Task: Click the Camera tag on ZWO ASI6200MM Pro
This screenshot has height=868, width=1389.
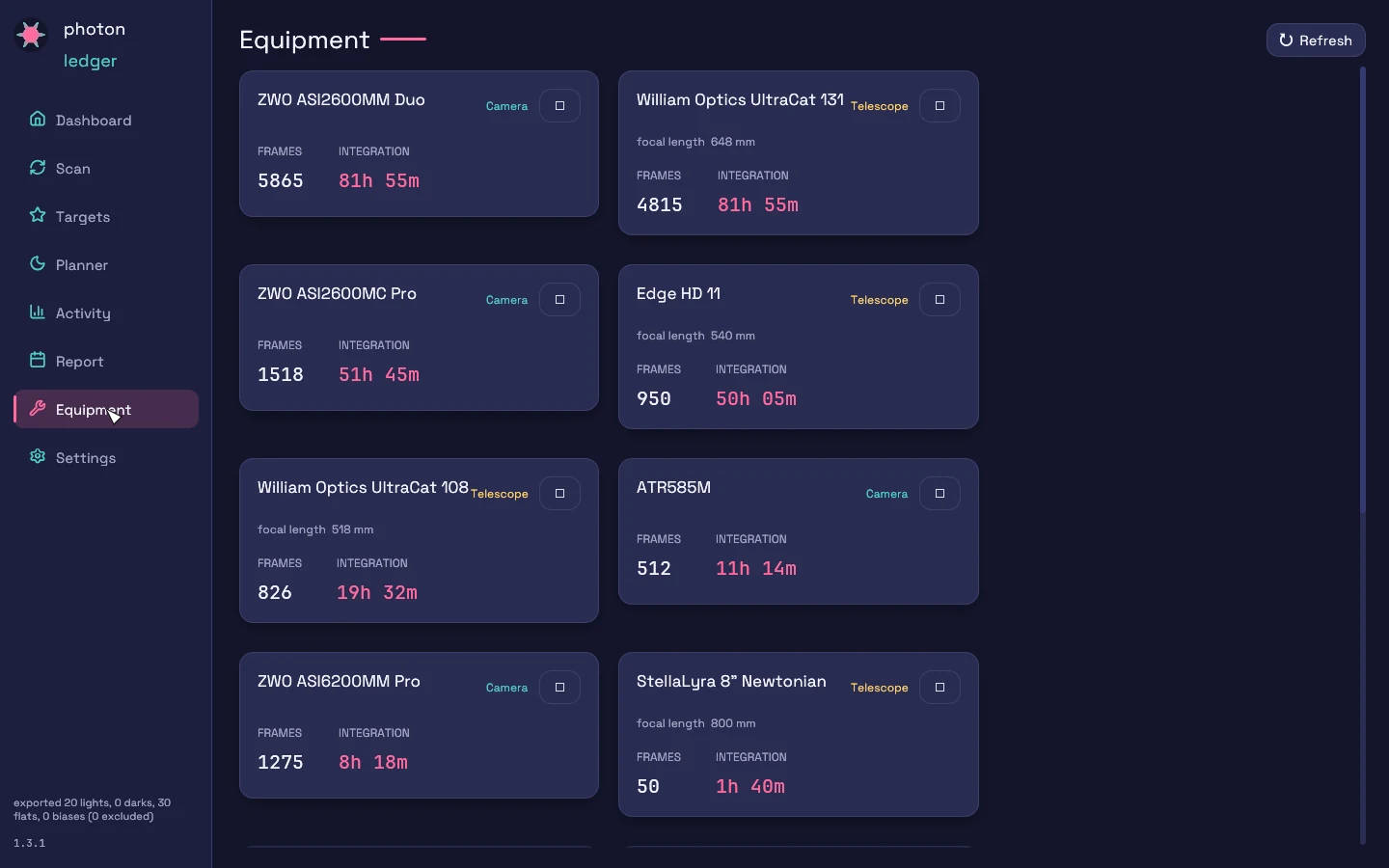Action: click(x=506, y=688)
